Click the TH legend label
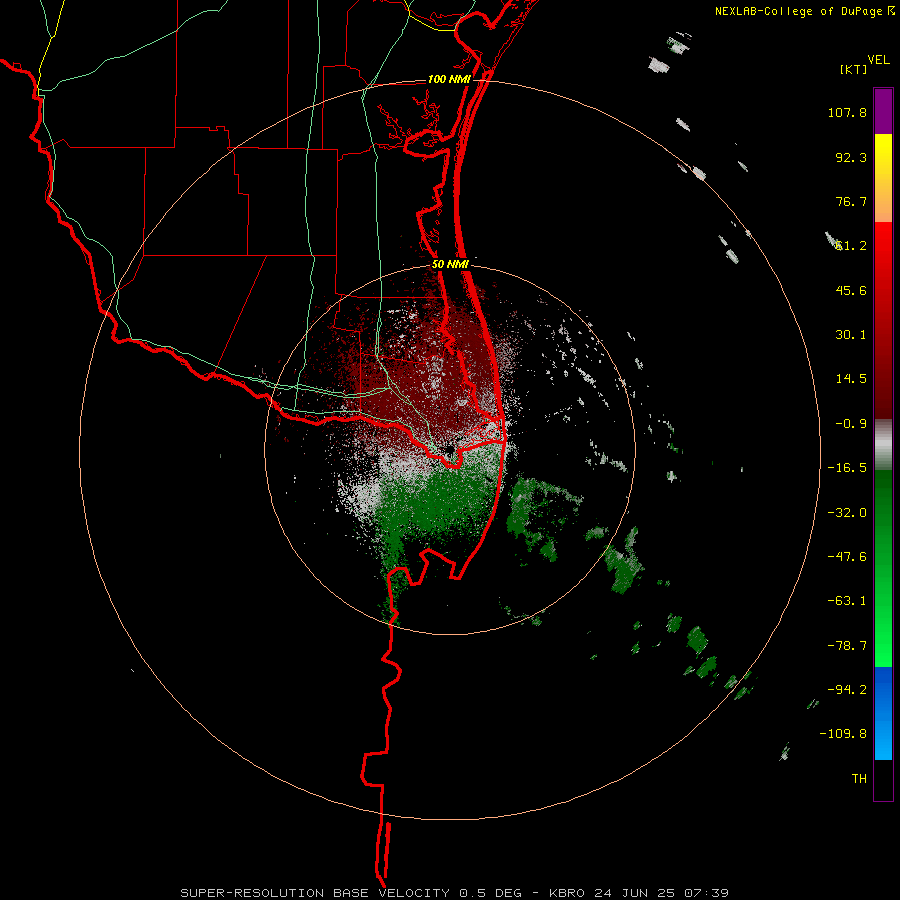This screenshot has width=900, height=900. point(859,779)
